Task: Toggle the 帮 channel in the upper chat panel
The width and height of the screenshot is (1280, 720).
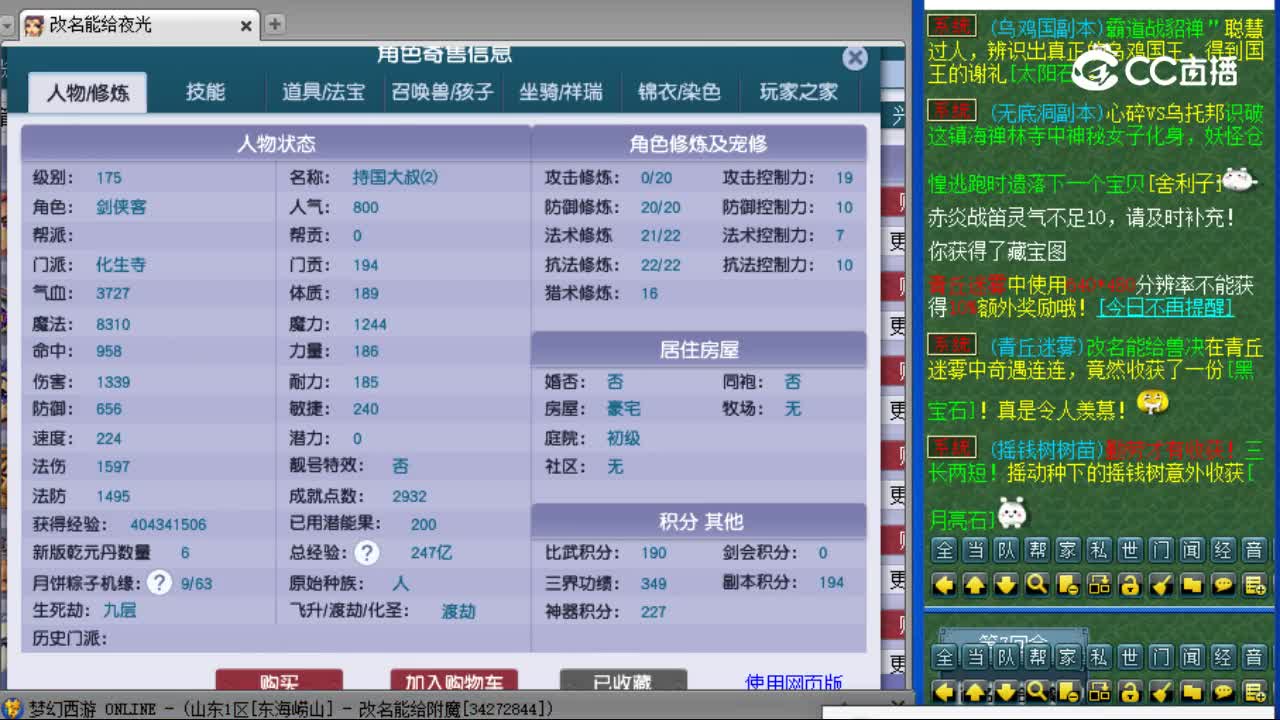Action: point(1037,550)
